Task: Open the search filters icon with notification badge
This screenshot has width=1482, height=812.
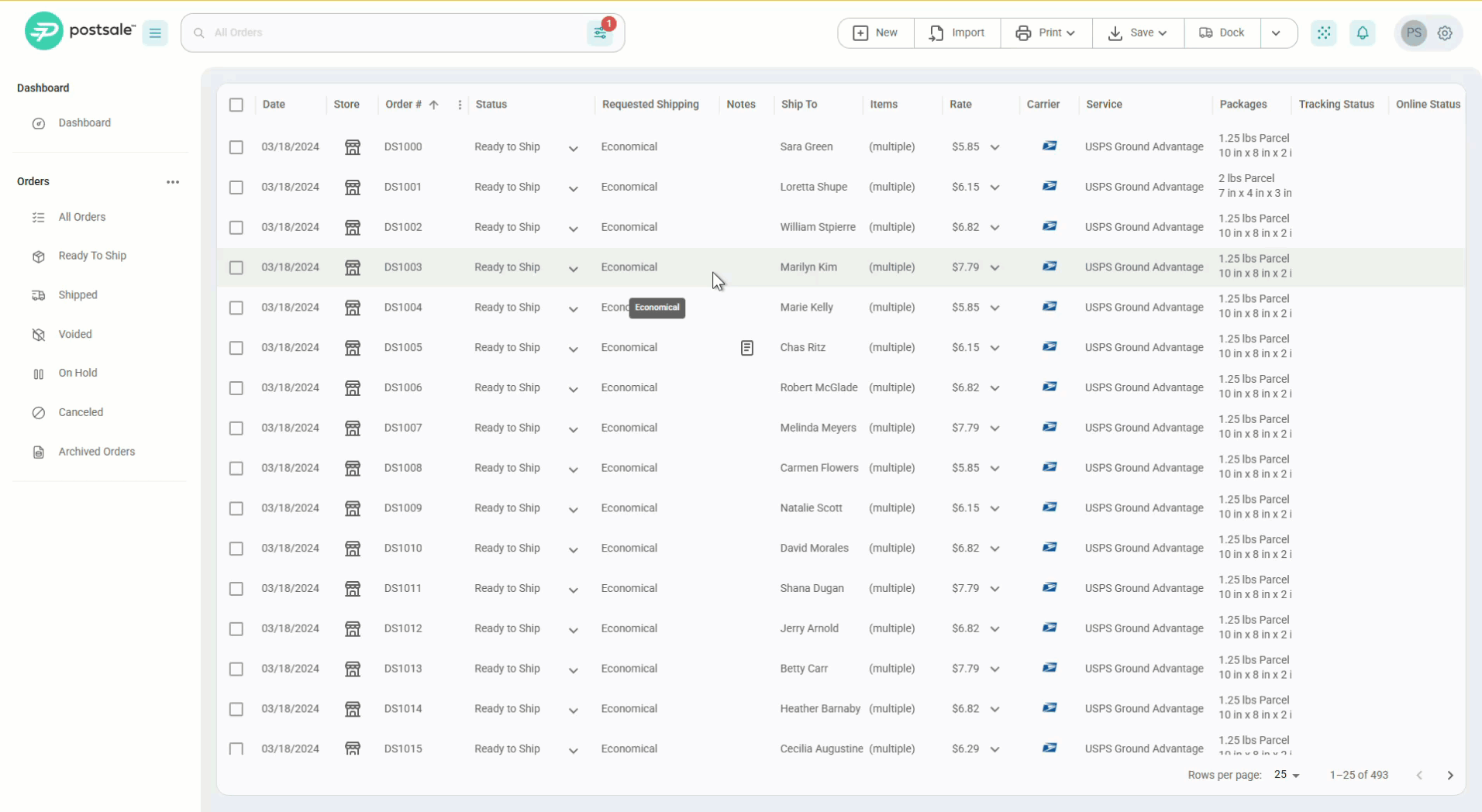Action: click(601, 32)
